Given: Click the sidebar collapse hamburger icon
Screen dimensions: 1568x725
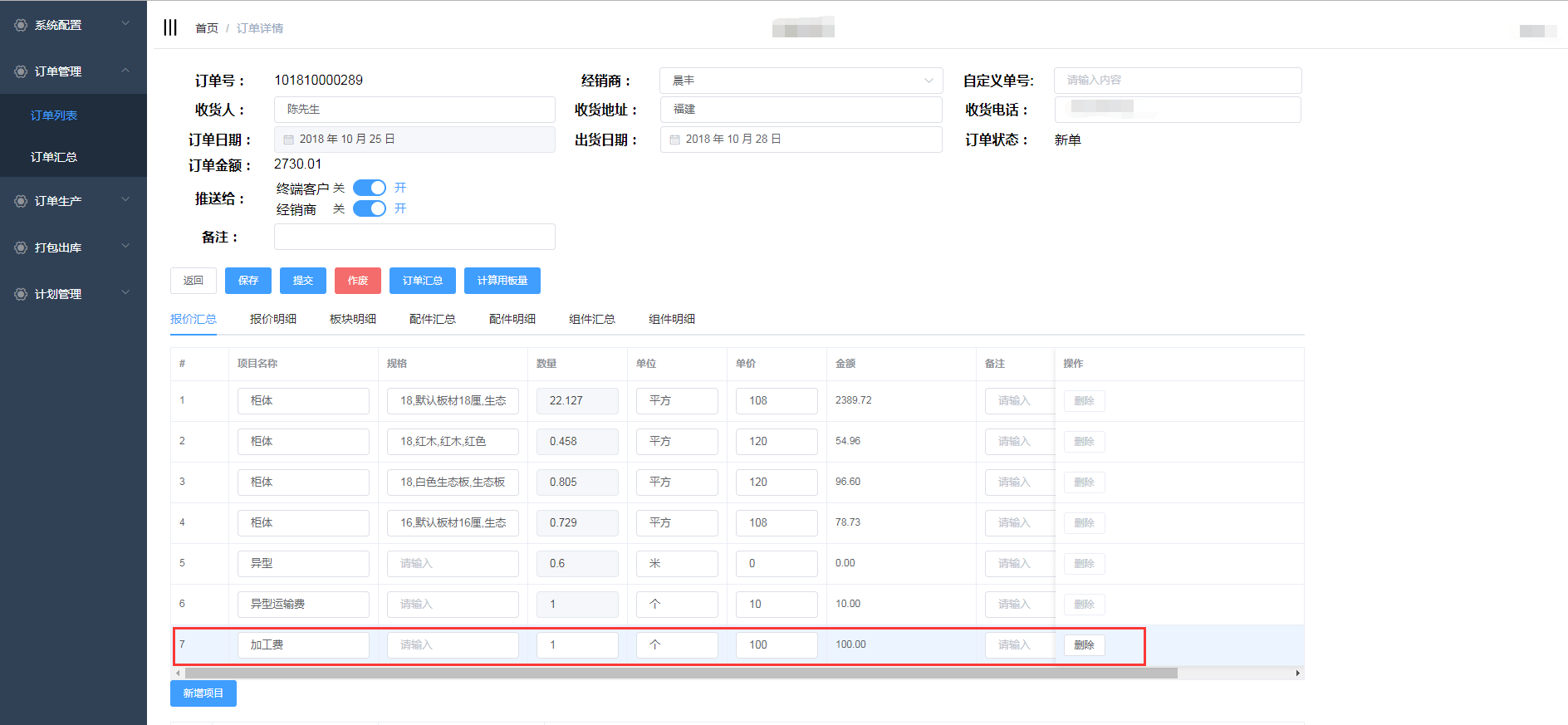Looking at the screenshot, I should click(170, 27).
